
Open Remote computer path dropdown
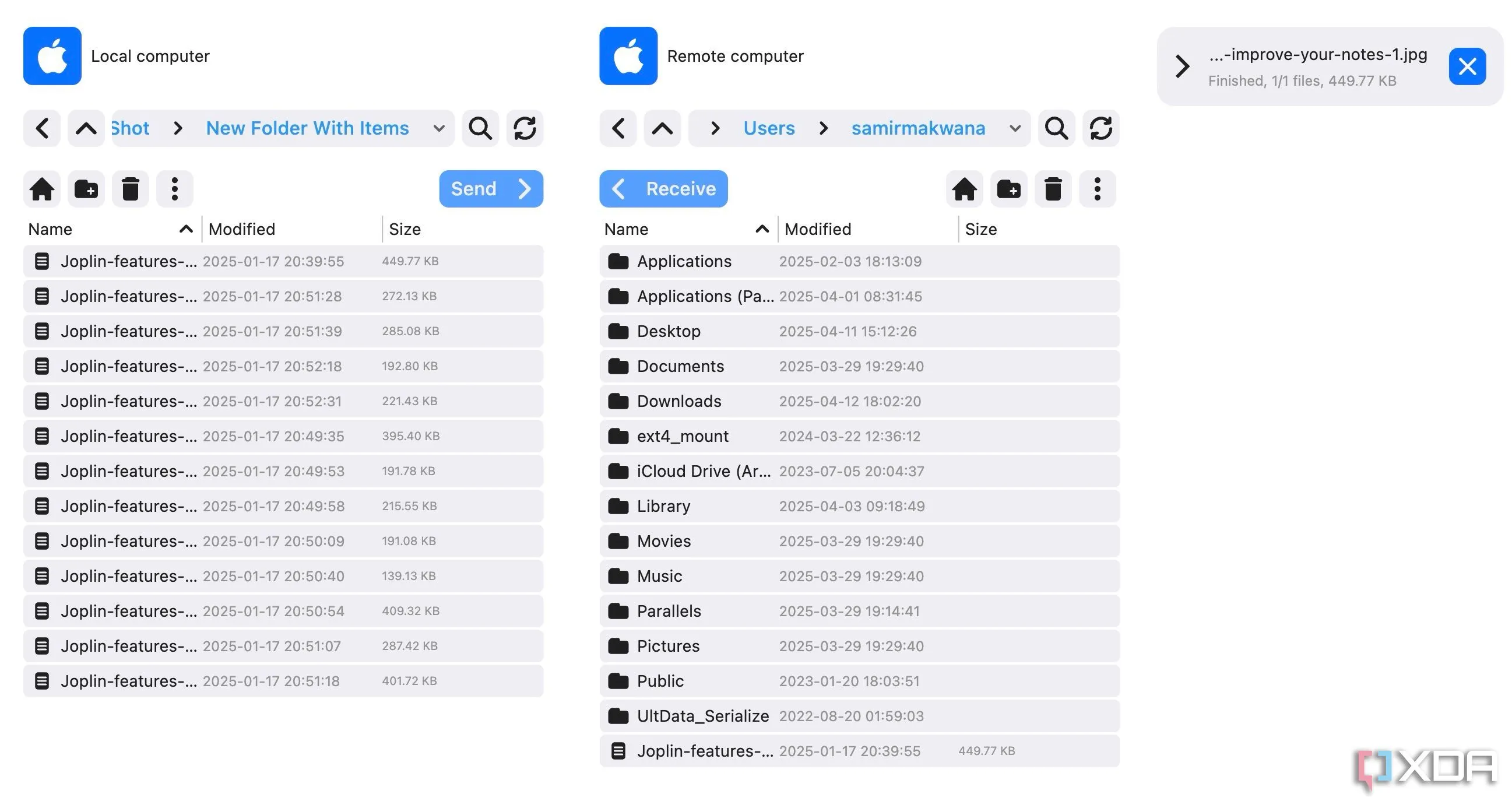[1015, 128]
